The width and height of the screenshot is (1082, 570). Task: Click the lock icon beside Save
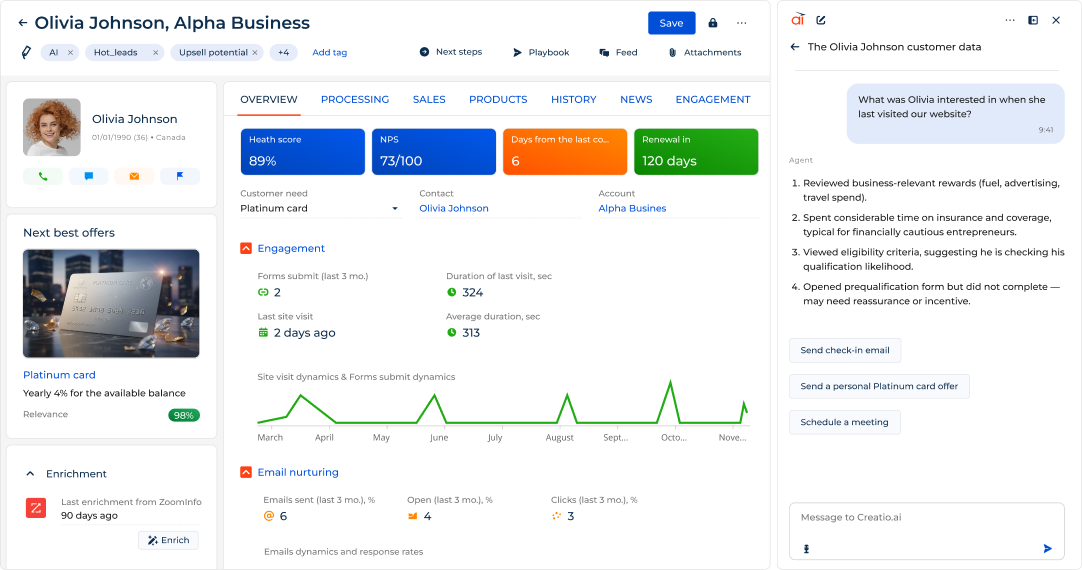(x=713, y=23)
